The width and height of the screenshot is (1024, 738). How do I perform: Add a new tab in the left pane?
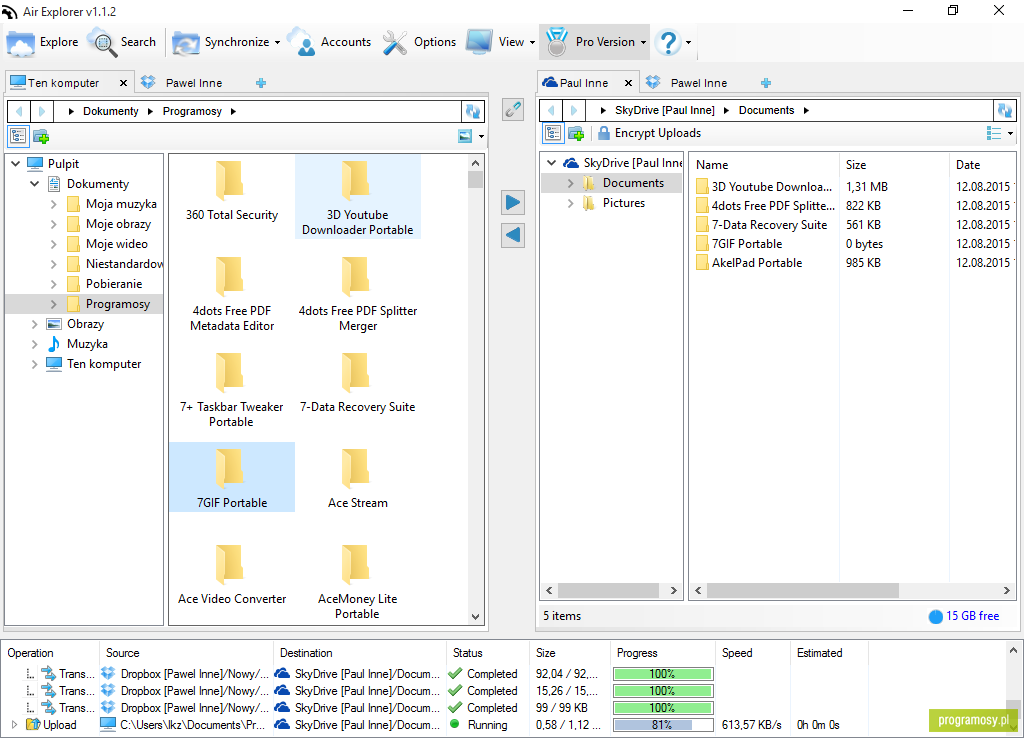(261, 83)
